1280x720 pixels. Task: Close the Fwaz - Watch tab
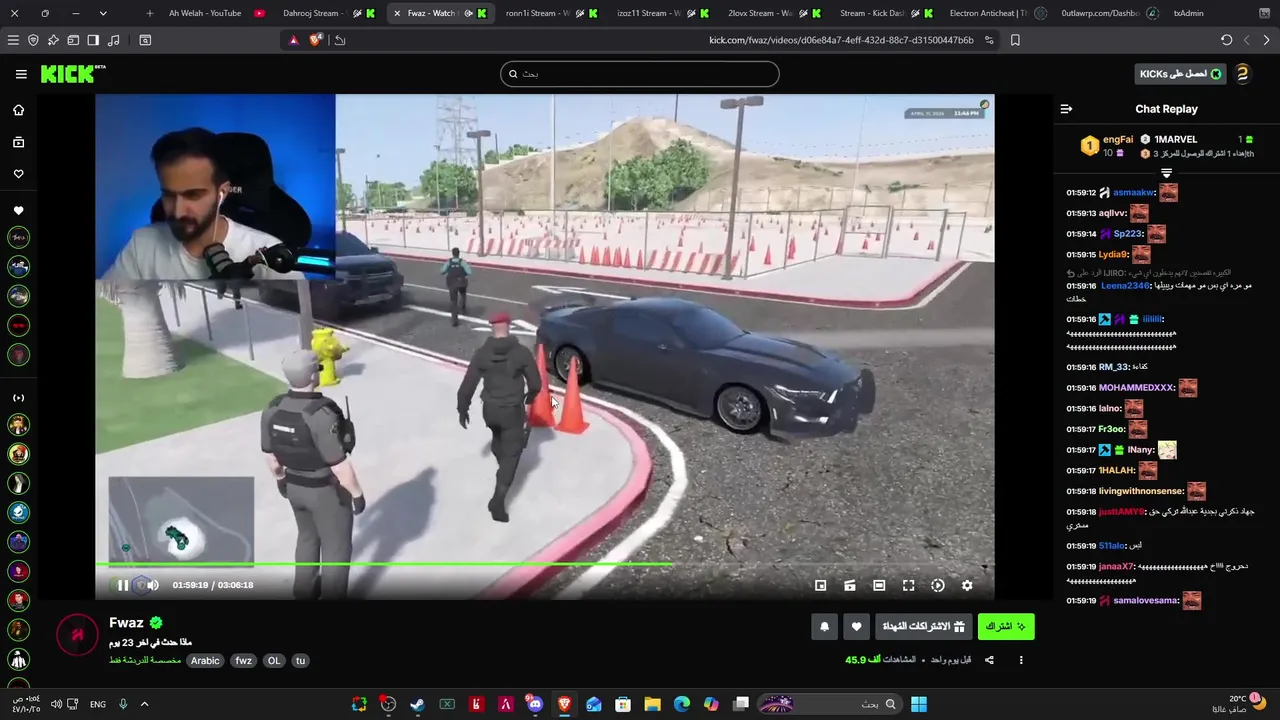pyautogui.click(x=397, y=13)
